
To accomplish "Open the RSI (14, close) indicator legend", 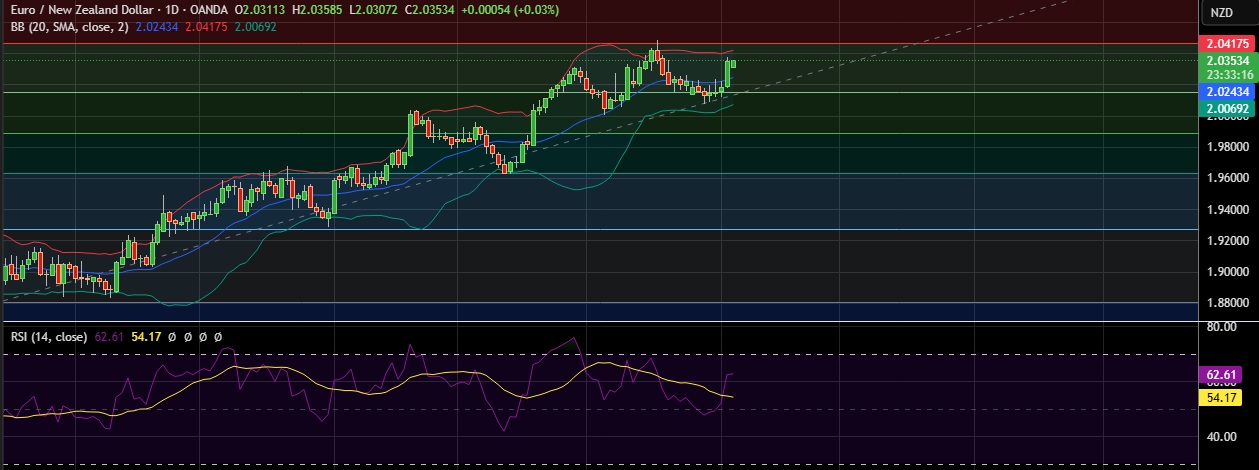I will tap(47, 337).
